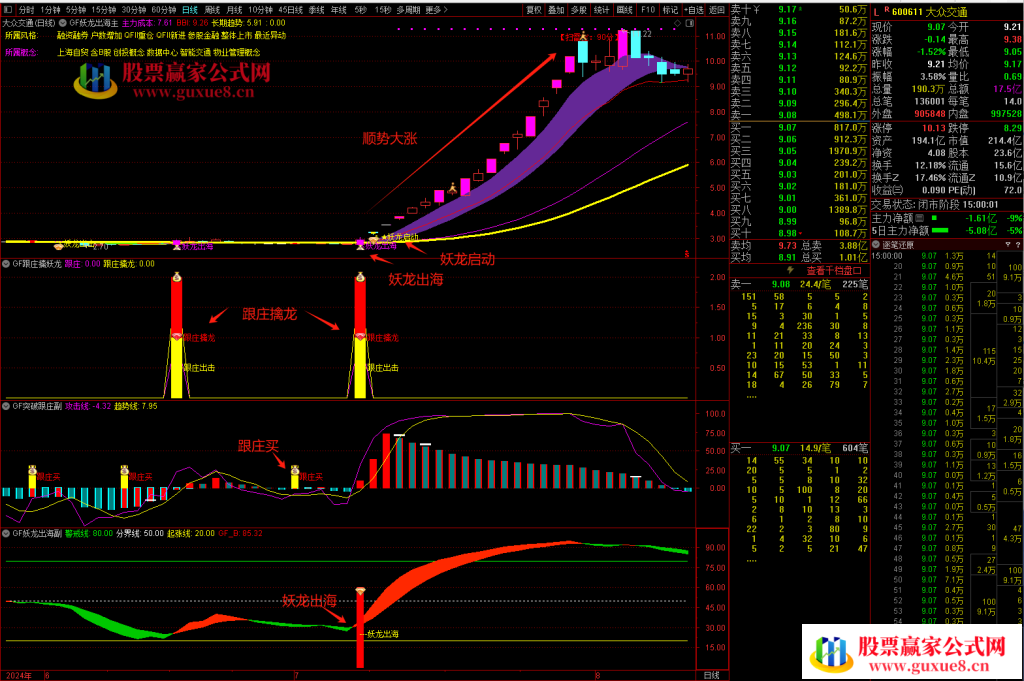
Task: Click the red grid icon at top-left
Action: [9, 9]
